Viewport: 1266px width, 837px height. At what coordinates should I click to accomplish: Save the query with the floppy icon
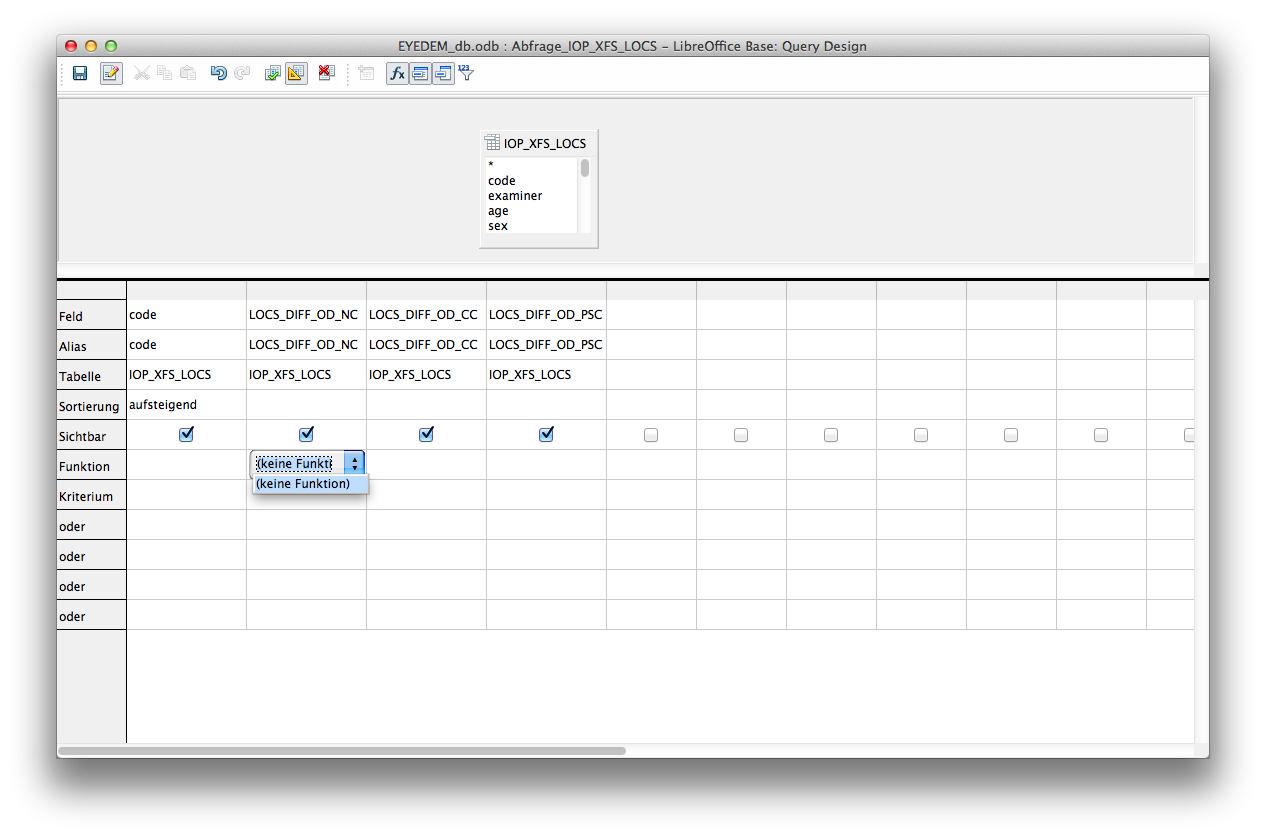point(80,73)
